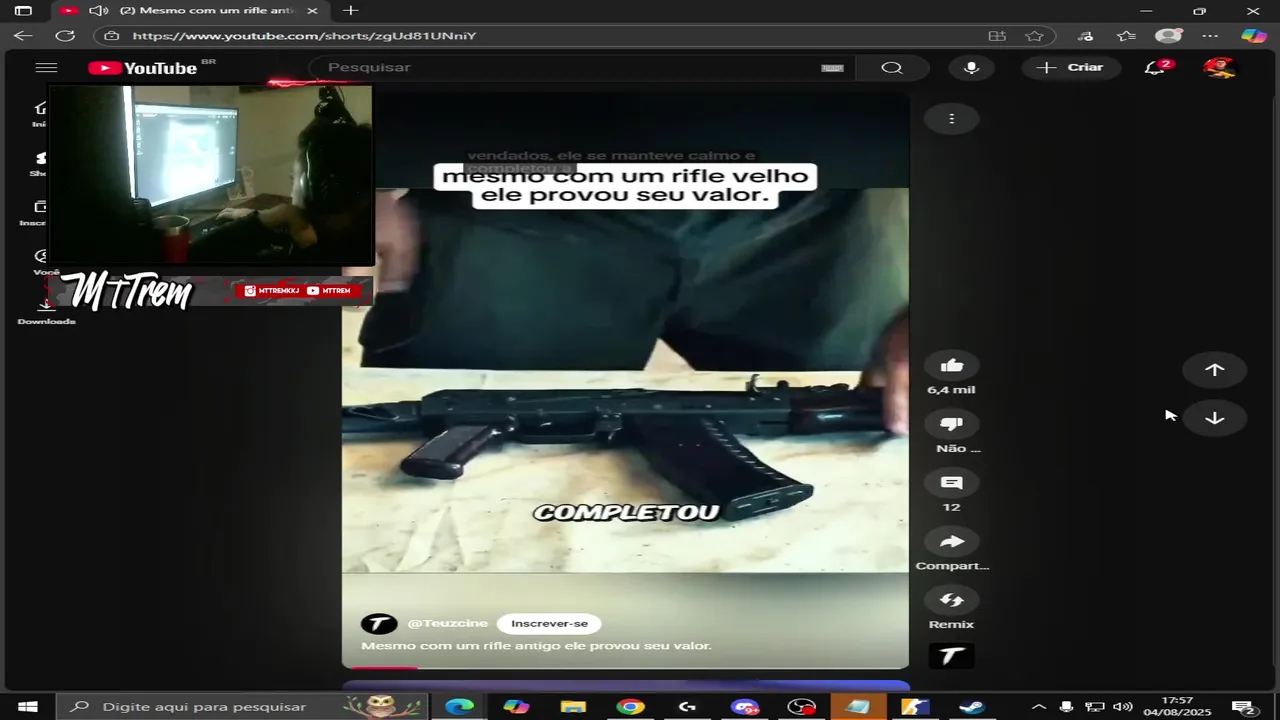The image size is (1280, 720).
Task: Open the three-dot more options menu
Action: (951, 119)
